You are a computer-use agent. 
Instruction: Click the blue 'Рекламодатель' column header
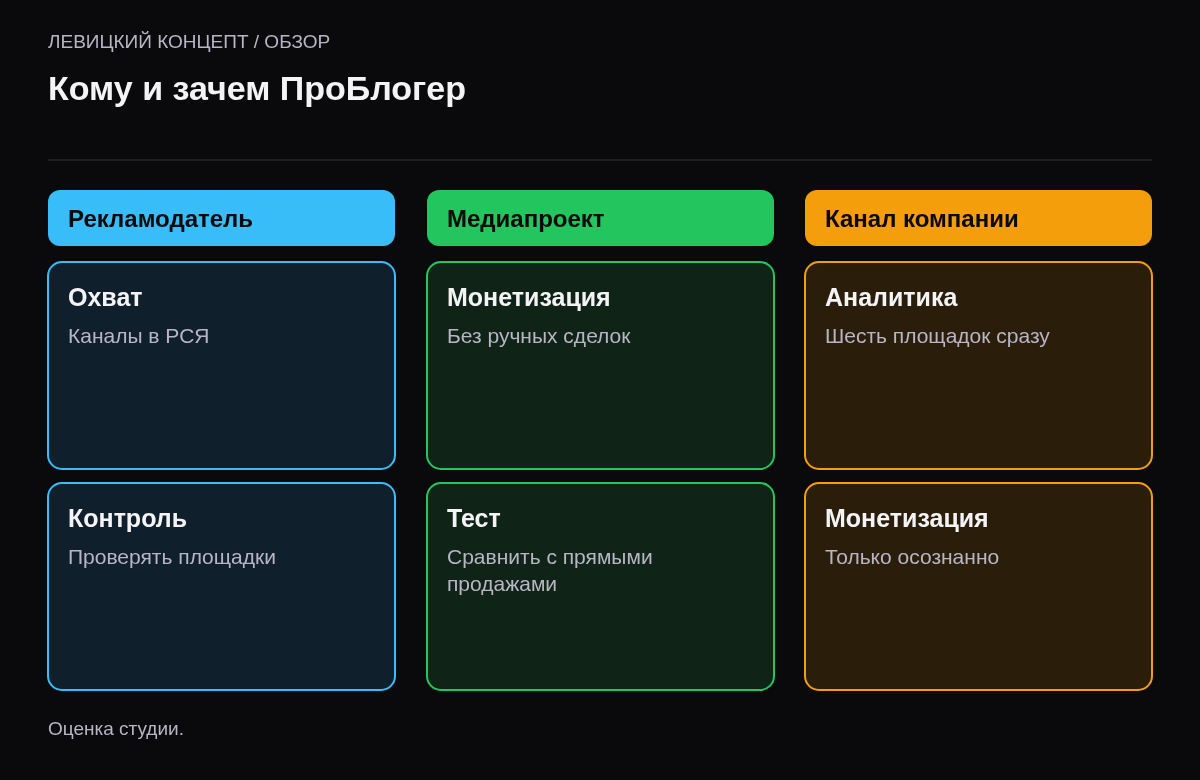221,218
